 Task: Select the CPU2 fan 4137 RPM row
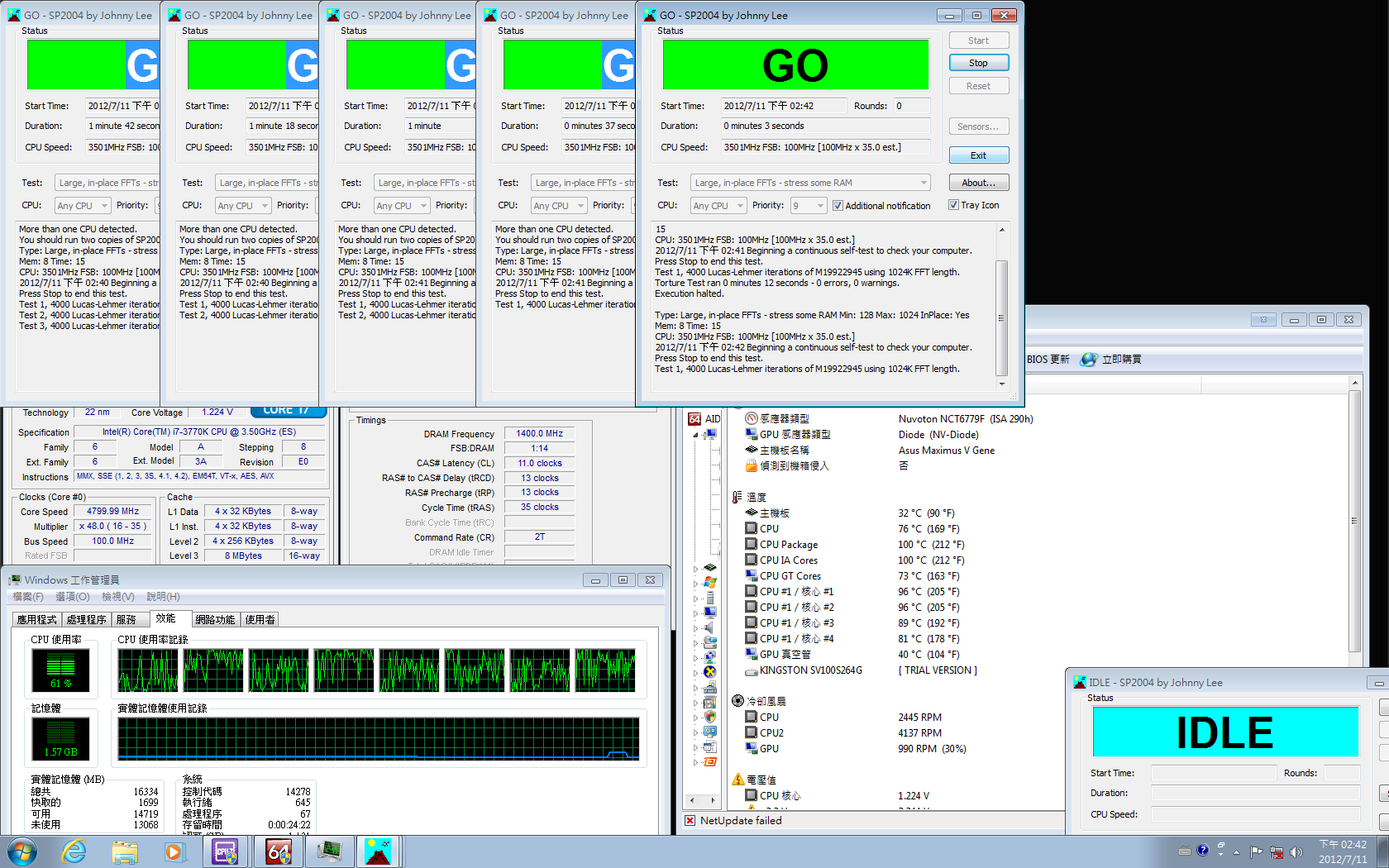(843, 733)
